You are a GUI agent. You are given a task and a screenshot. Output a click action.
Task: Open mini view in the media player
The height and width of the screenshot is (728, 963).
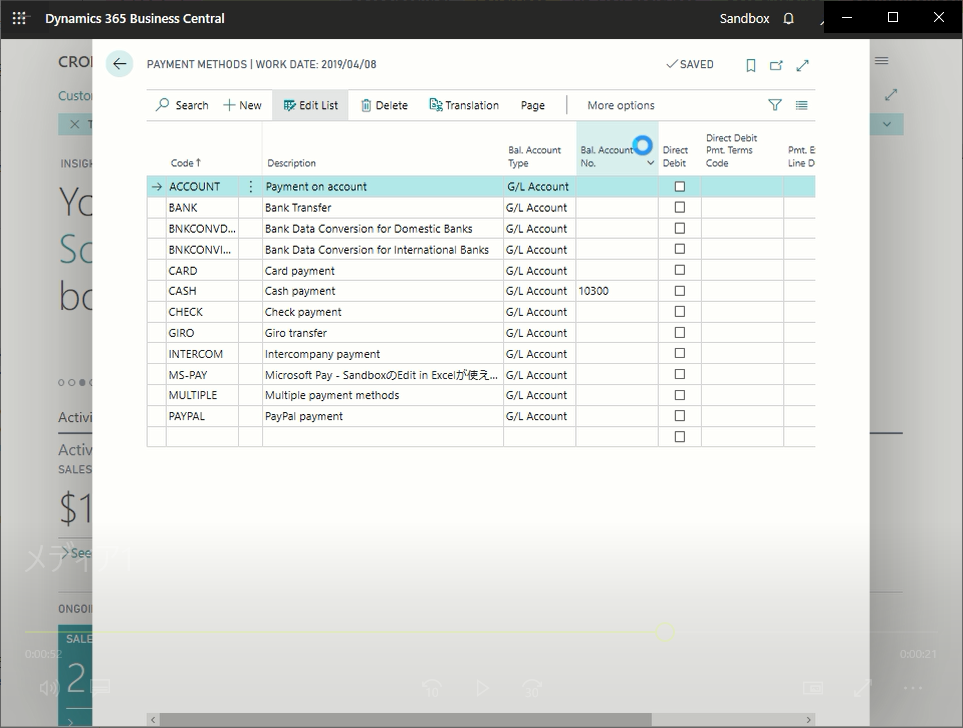[813, 688]
